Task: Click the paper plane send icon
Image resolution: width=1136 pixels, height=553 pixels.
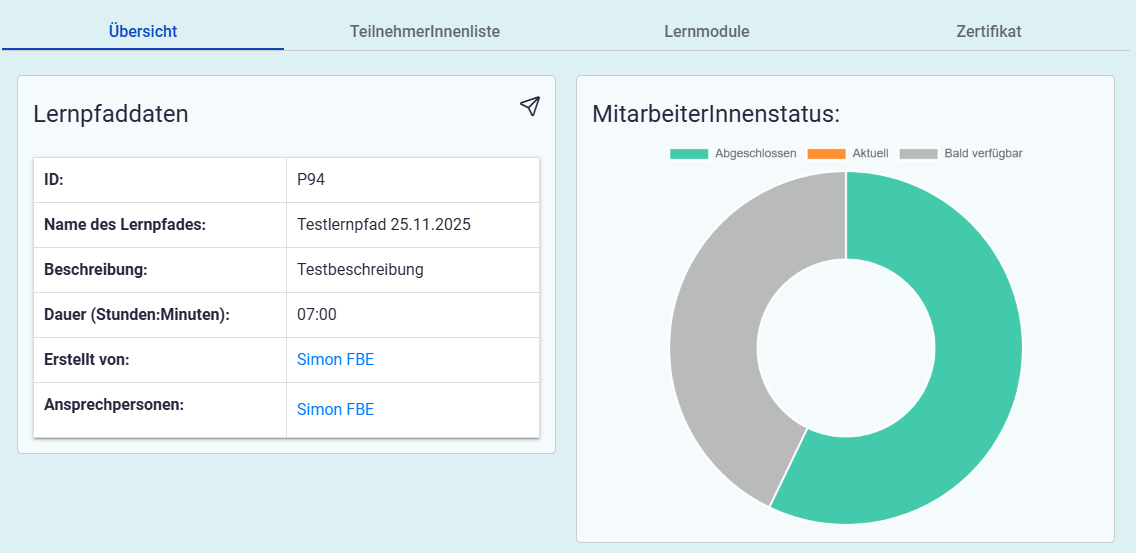Action: 530,107
